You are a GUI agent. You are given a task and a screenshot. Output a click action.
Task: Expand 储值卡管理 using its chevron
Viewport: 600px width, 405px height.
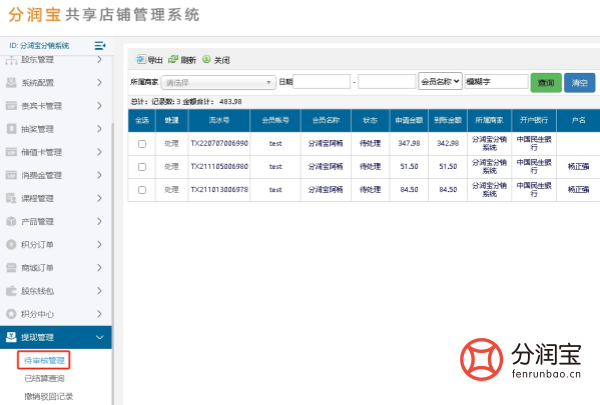click(x=99, y=152)
